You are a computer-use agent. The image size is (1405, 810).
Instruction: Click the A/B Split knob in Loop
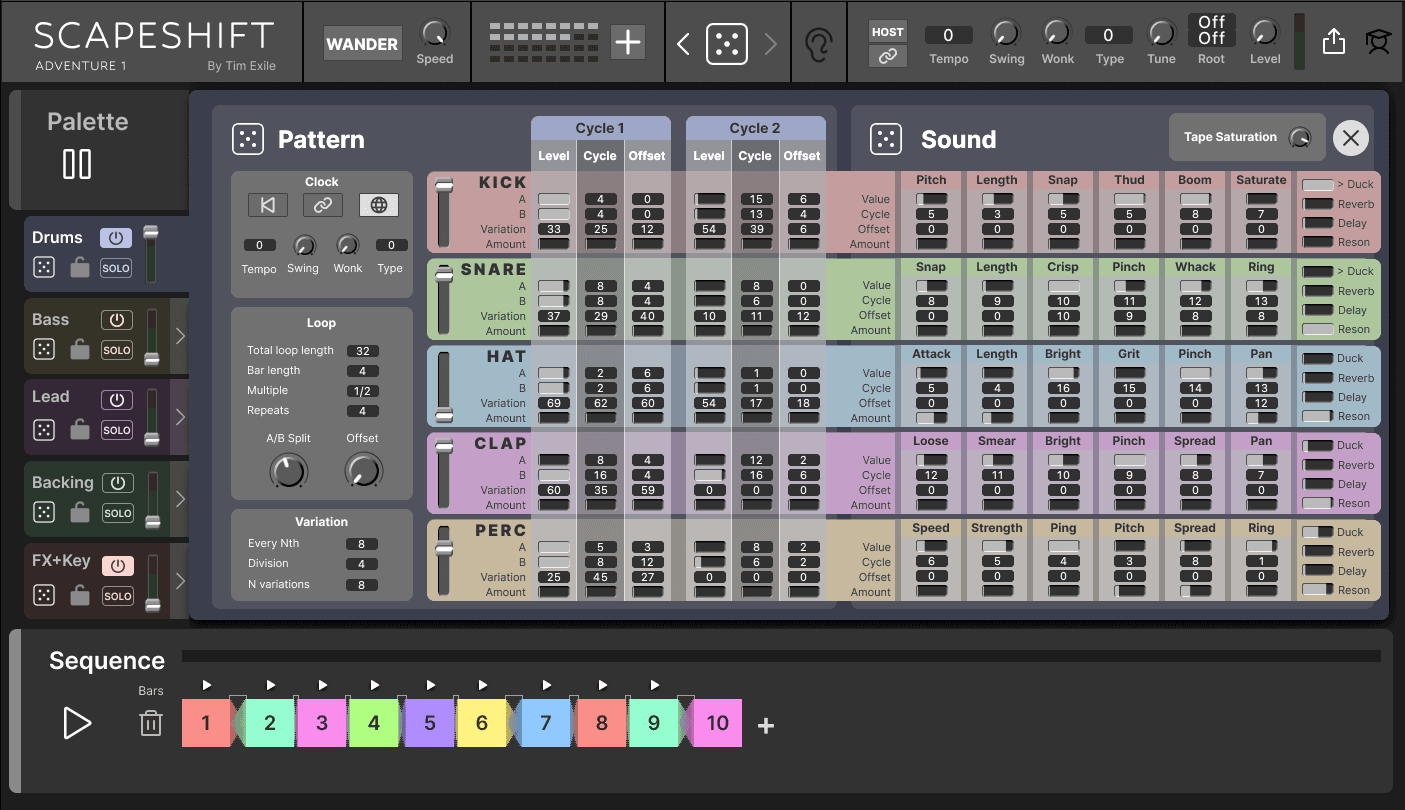point(289,470)
